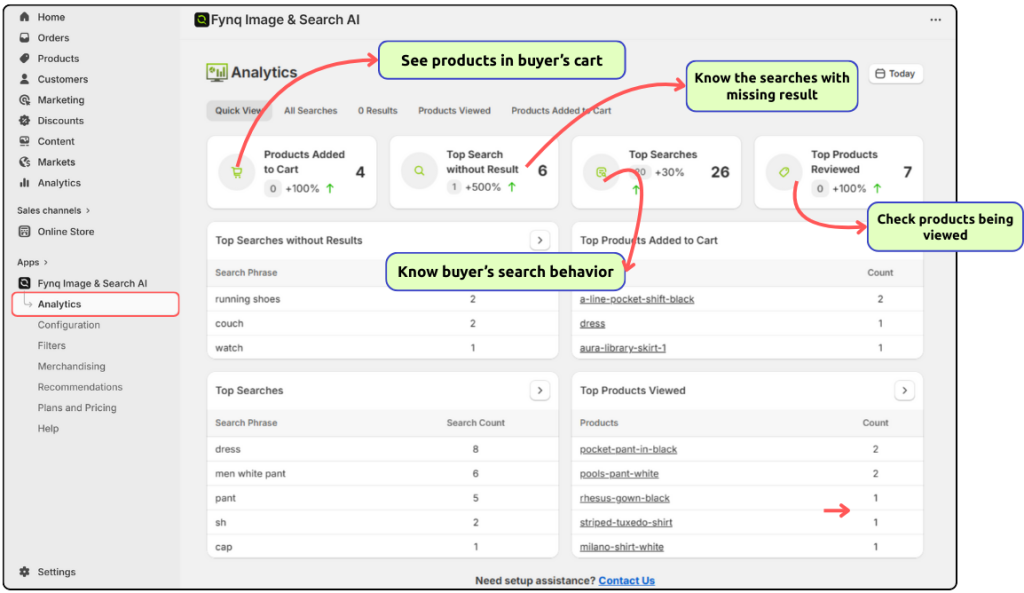Click the Analytics chart heading icon
The image size is (1024, 593).
[217, 72]
